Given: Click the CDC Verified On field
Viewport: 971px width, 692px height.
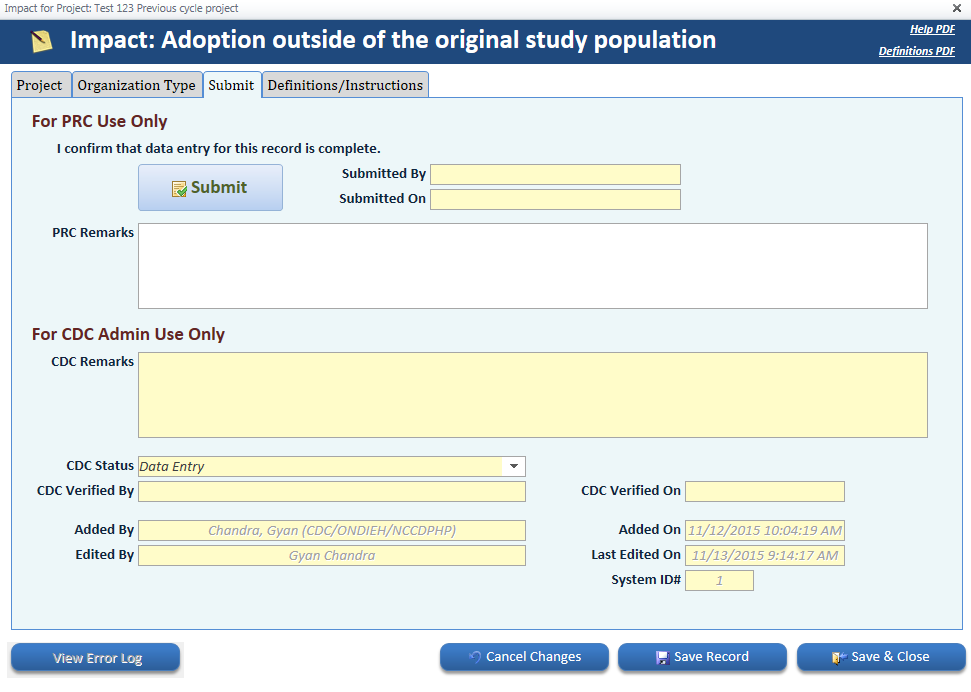Looking at the screenshot, I should (x=764, y=491).
